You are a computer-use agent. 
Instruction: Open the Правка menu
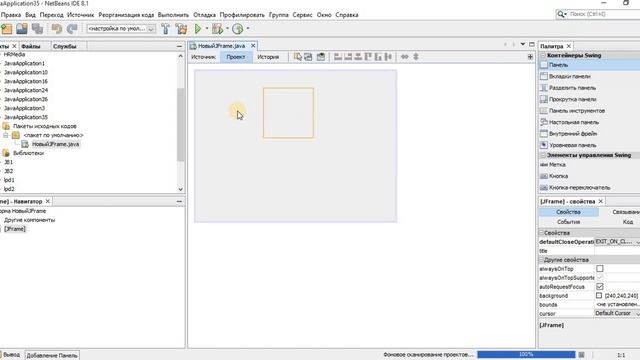11,15
